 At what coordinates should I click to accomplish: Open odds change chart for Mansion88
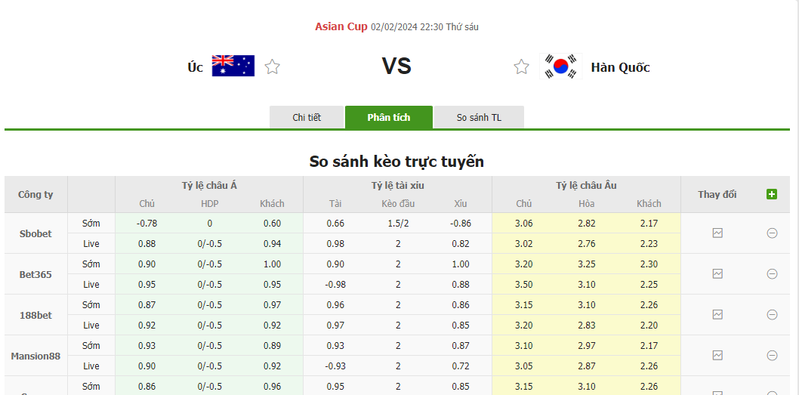pos(717,355)
